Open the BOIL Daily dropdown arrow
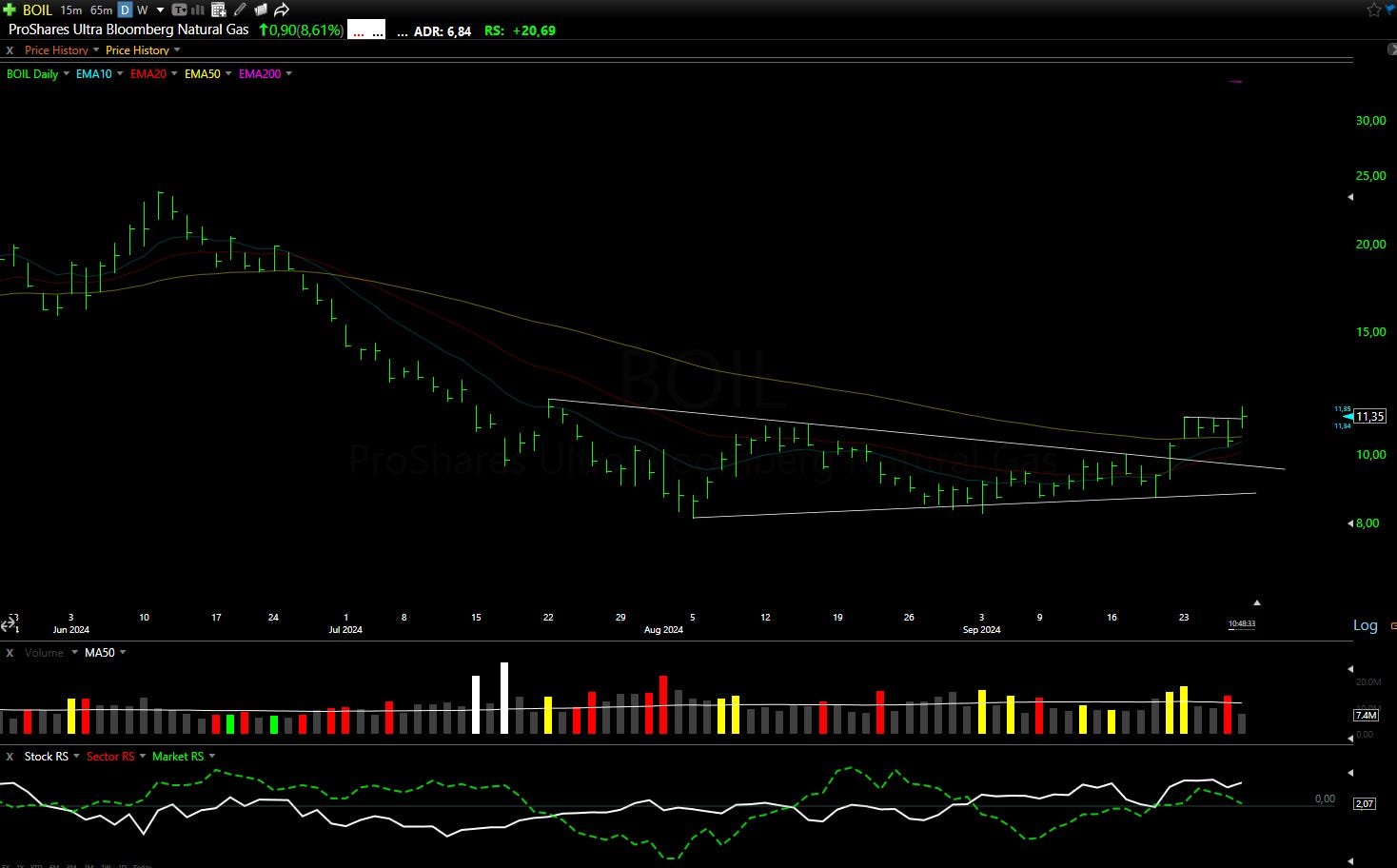 66,74
